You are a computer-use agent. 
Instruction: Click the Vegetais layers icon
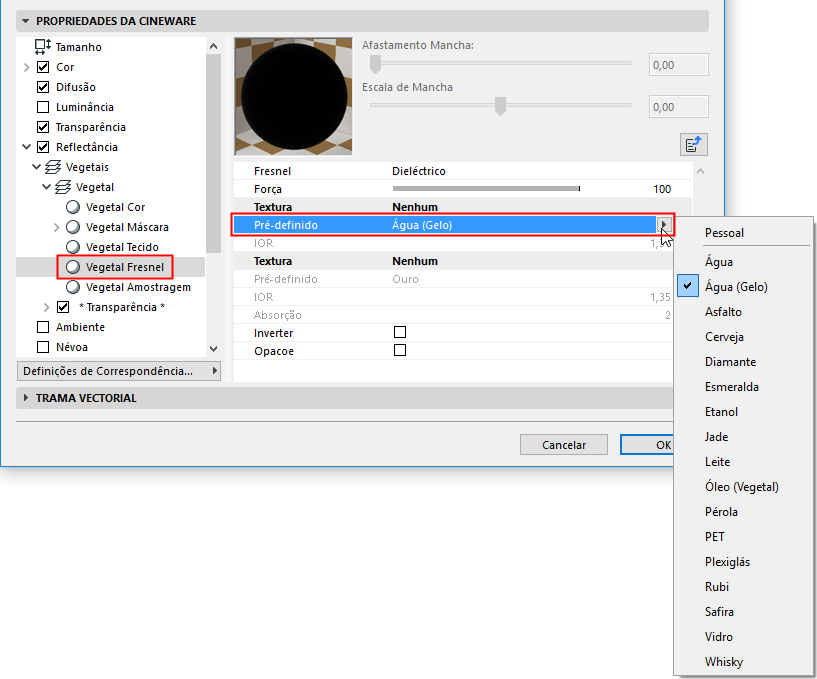pyautogui.click(x=53, y=167)
